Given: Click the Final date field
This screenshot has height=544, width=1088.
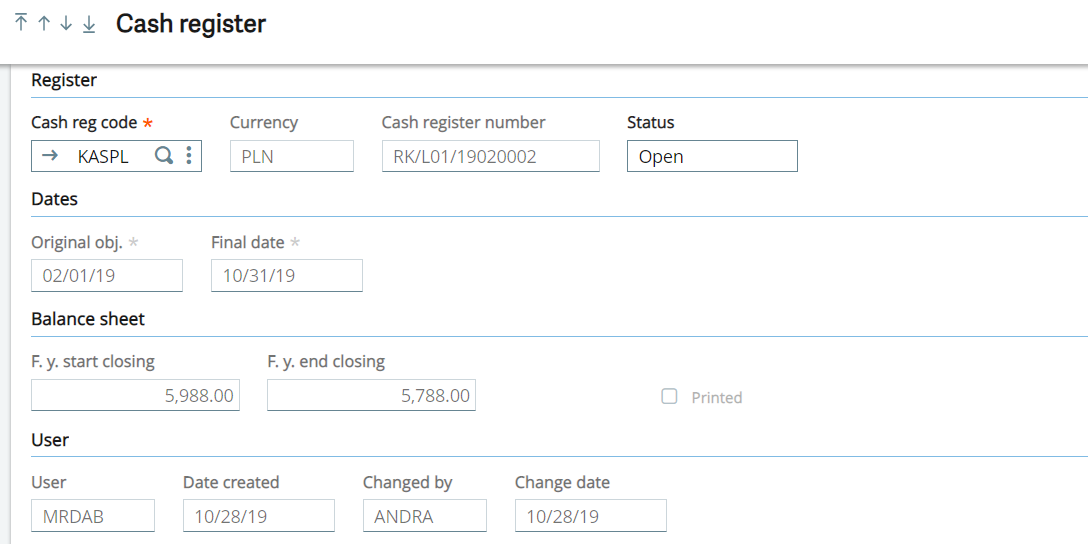Looking at the screenshot, I should tap(286, 276).
